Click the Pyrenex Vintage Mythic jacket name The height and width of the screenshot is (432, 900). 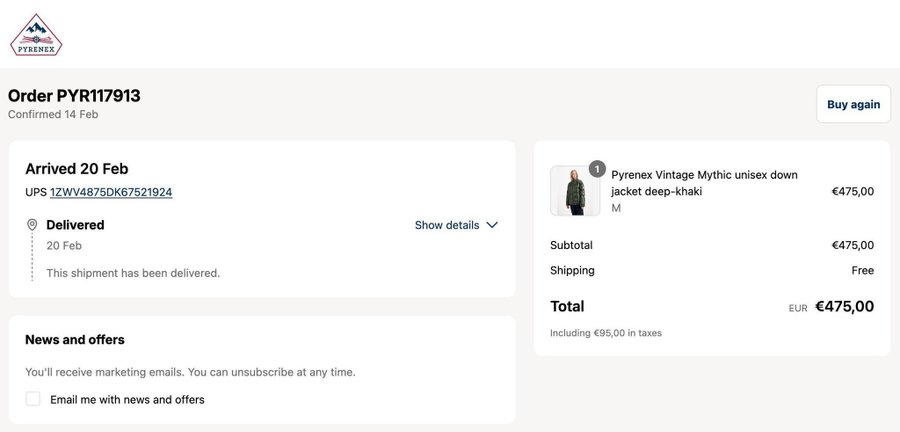point(704,183)
